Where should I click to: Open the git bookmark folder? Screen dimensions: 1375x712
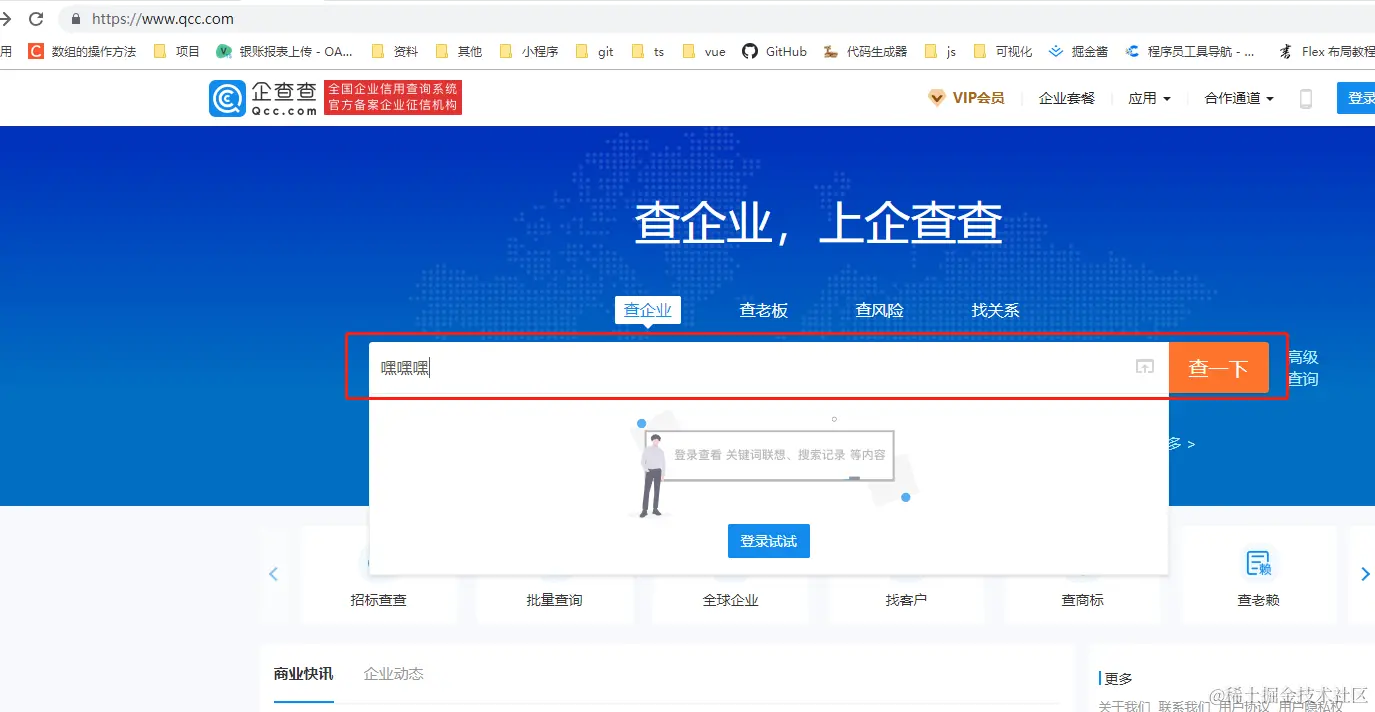594,51
